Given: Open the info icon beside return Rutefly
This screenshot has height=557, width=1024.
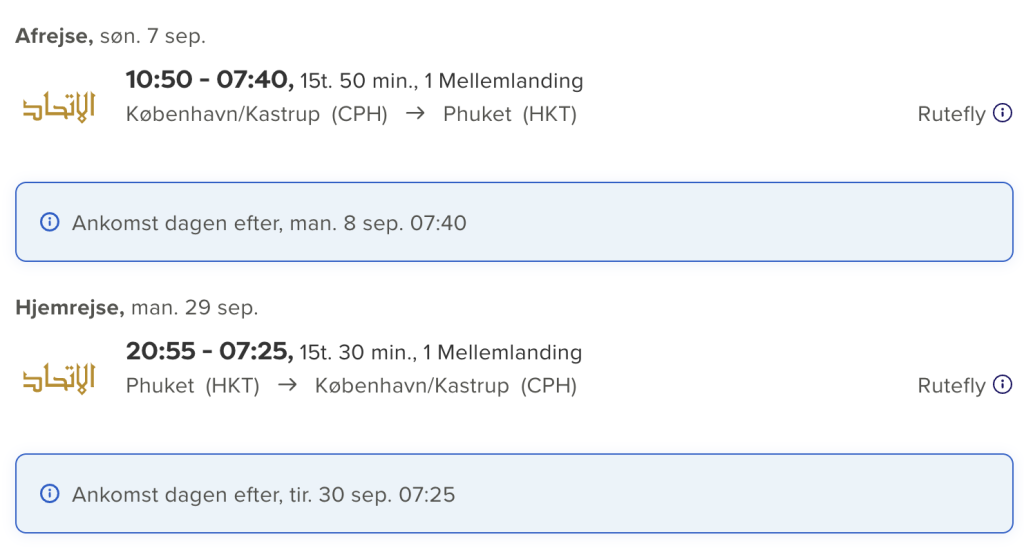Looking at the screenshot, I should click(x=1002, y=385).
